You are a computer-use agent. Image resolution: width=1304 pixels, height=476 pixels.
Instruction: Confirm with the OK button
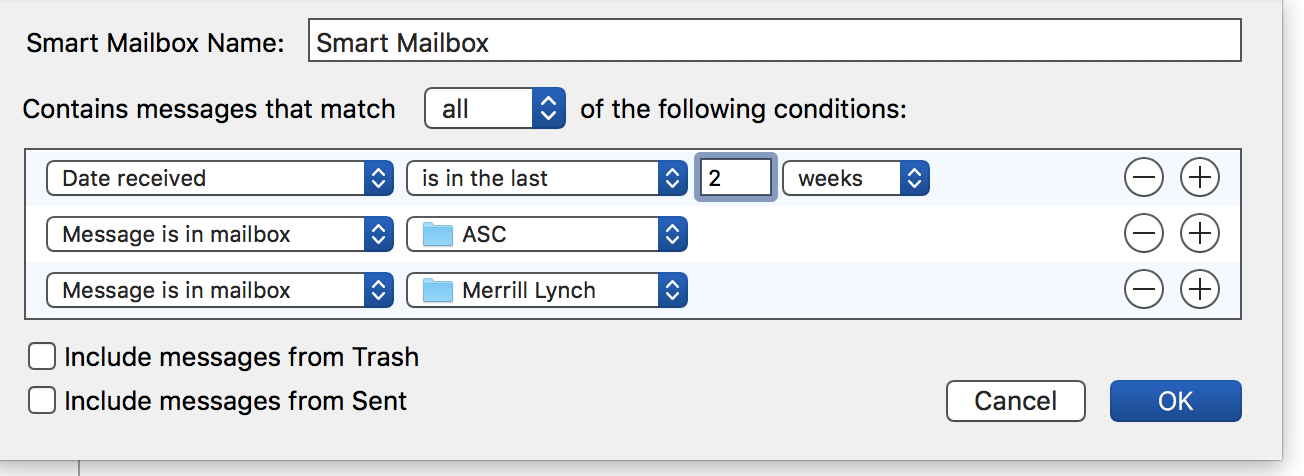[x=1175, y=401]
